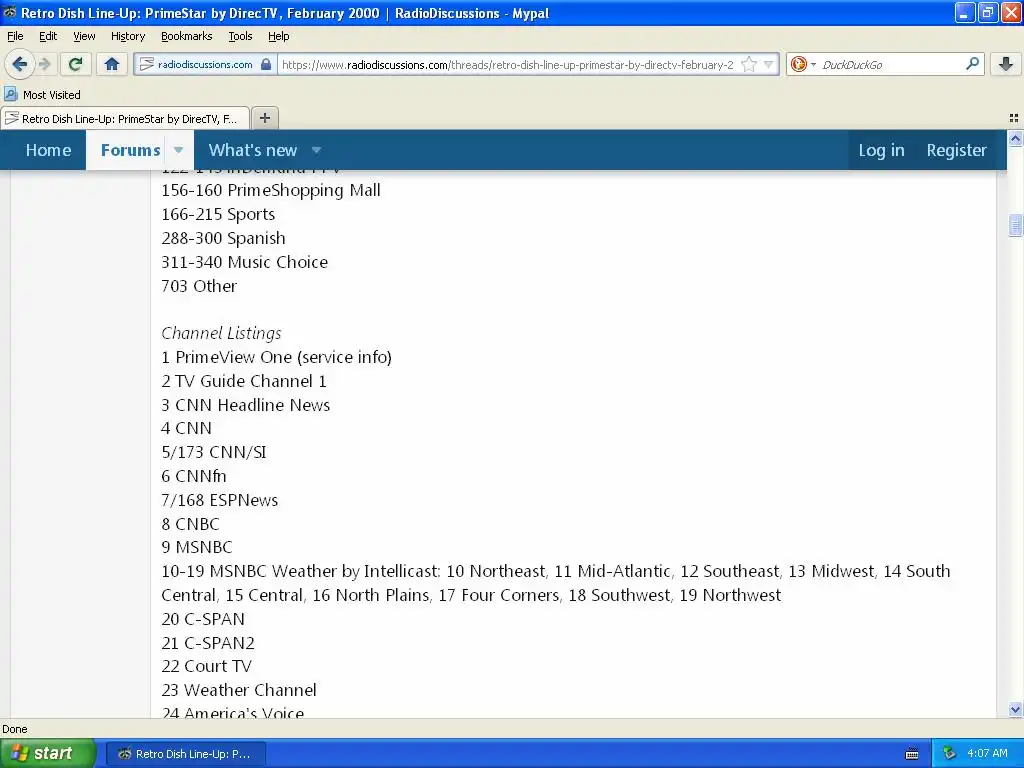Image resolution: width=1024 pixels, height=768 pixels.
Task: Click the vertical scrollbar thumb
Action: (x=1015, y=225)
